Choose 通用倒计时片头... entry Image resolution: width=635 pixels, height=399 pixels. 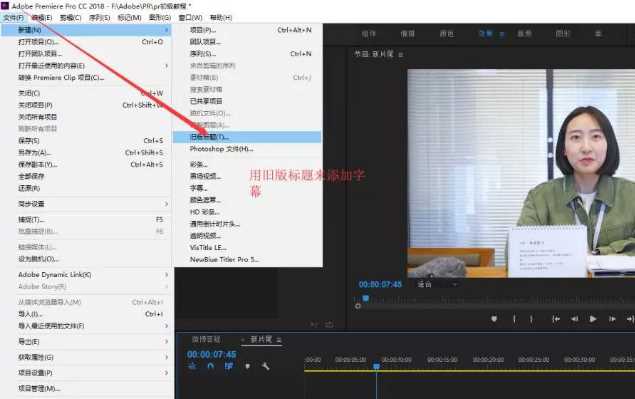point(248,224)
